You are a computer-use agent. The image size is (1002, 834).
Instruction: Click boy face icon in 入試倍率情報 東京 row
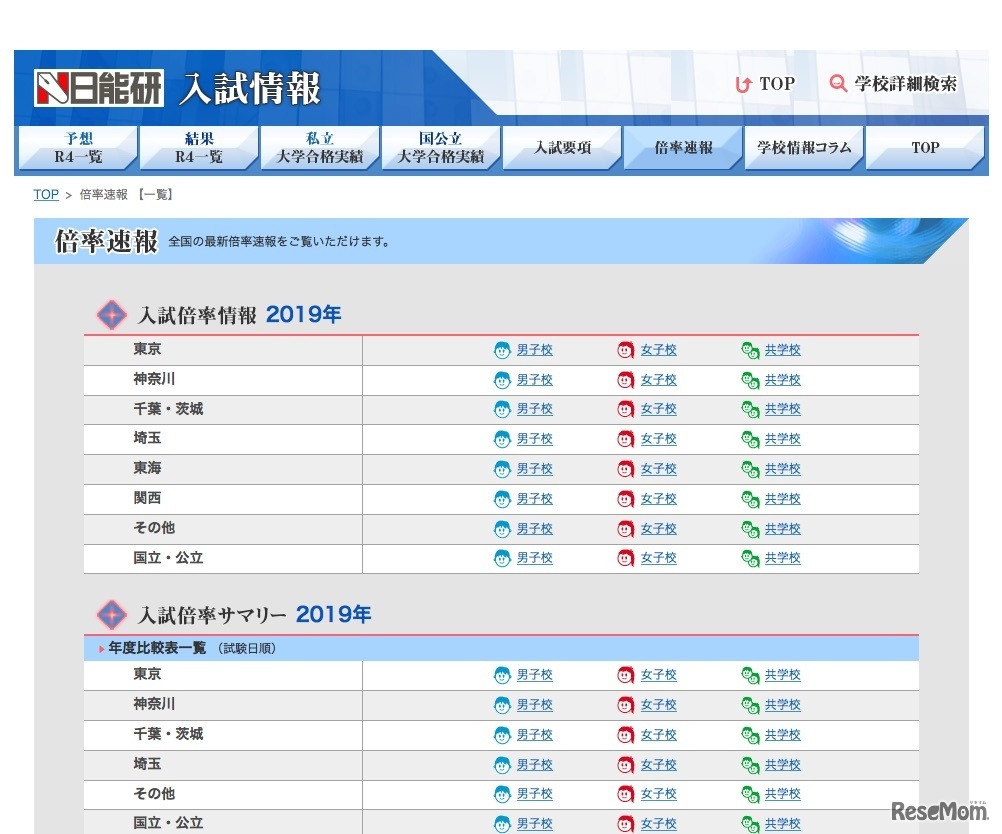[x=502, y=350]
